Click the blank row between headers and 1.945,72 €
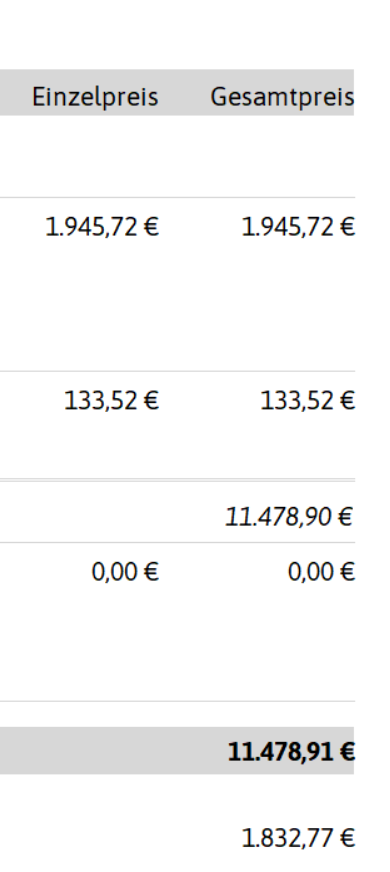390x872 pixels. [177, 156]
